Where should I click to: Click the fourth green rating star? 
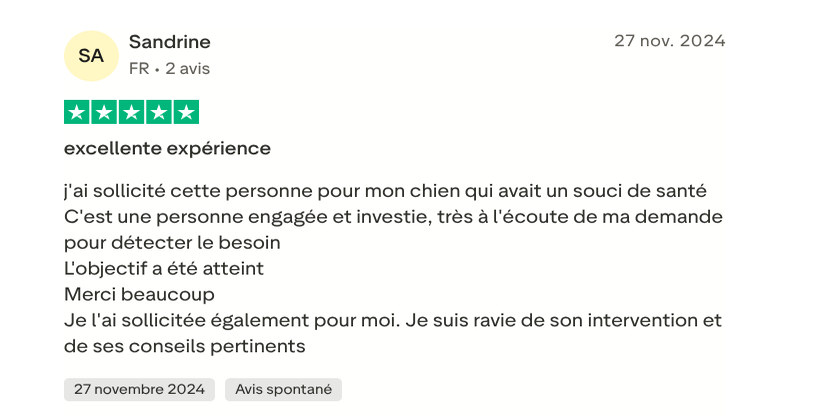[x=159, y=112]
